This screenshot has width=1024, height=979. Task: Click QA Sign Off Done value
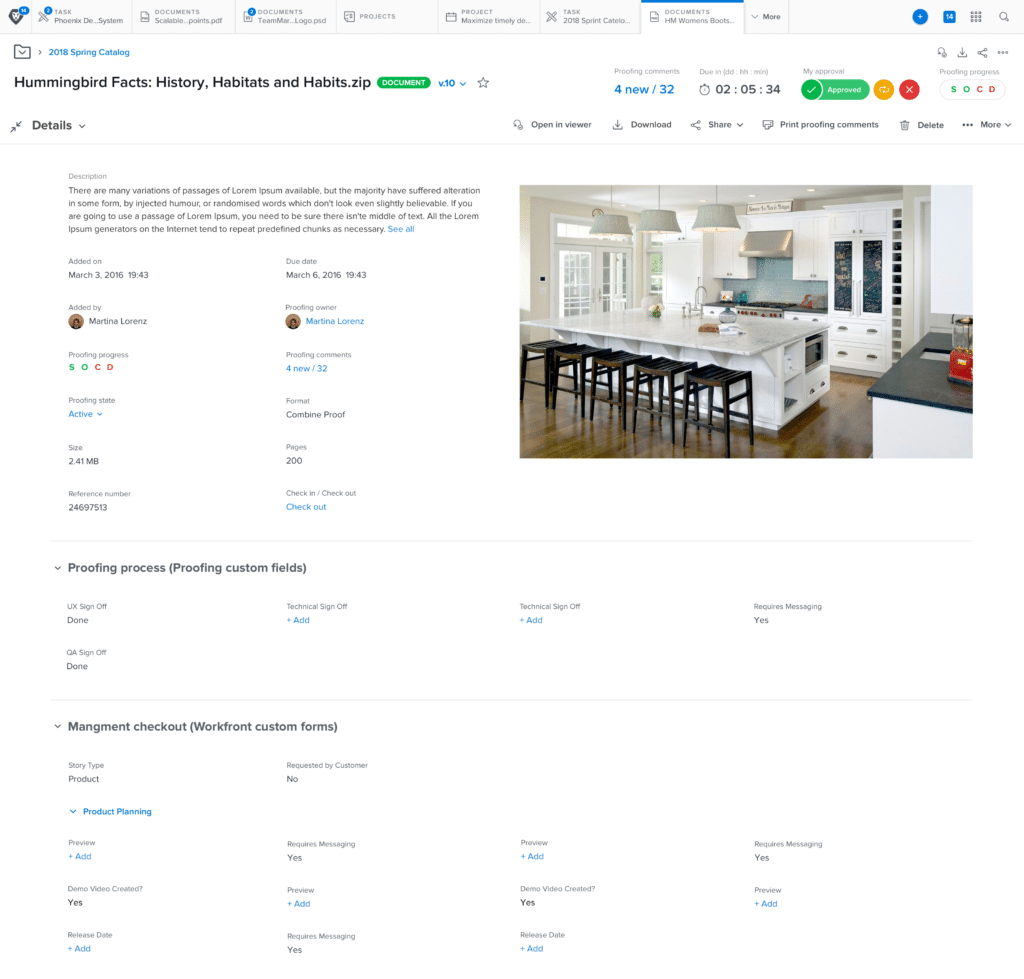click(77, 666)
